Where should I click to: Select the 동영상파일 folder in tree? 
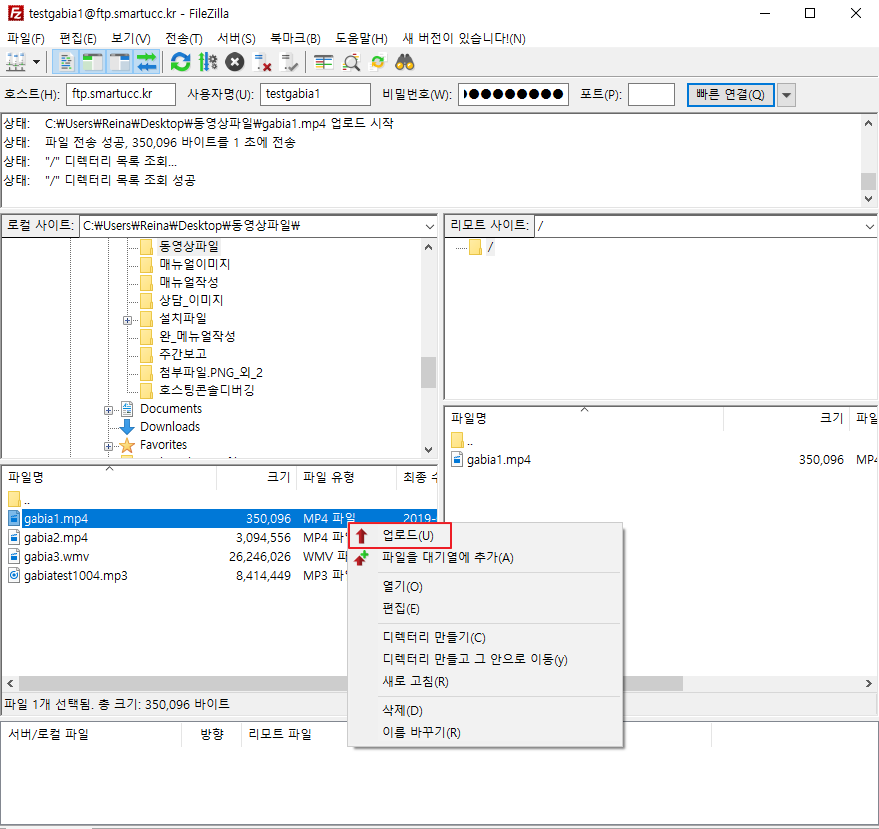click(189, 246)
